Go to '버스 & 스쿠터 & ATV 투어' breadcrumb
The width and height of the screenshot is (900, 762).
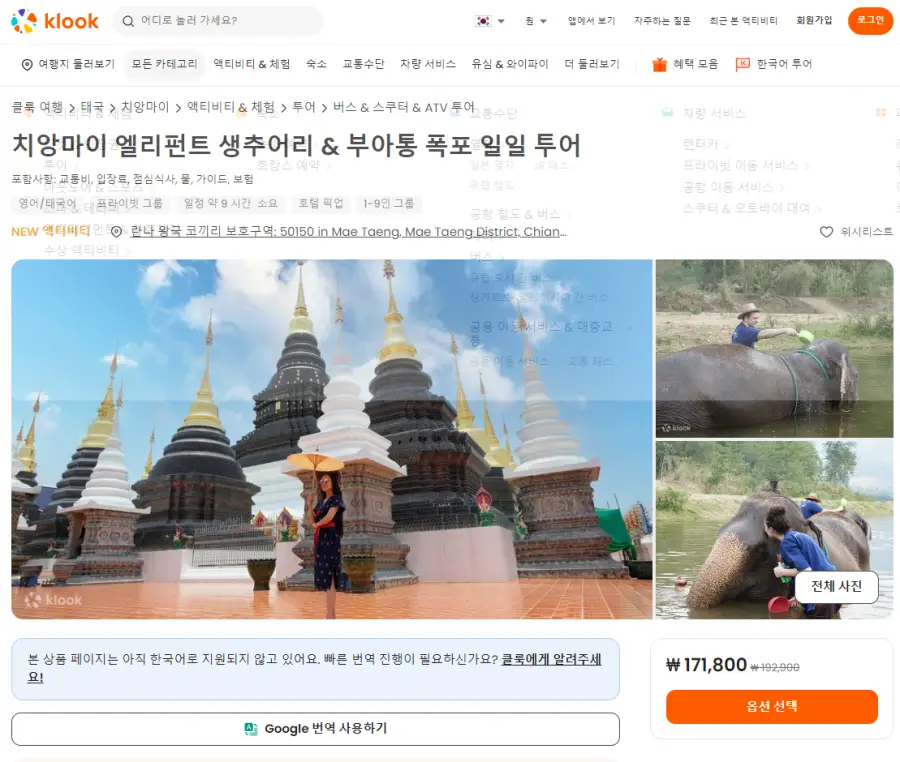point(404,107)
